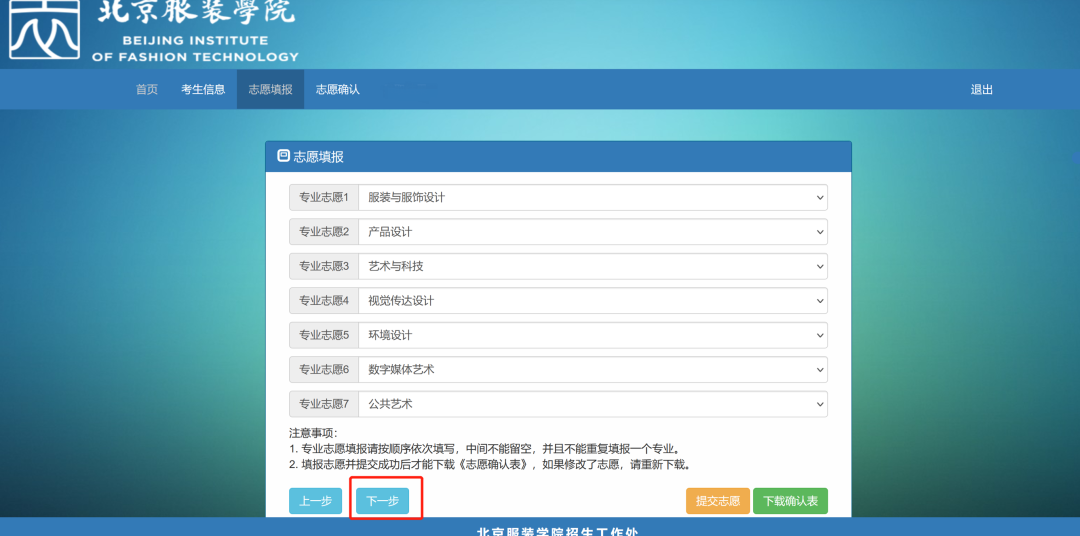Click the 专业志愿1 label
The image size is (1080, 536).
(324, 198)
